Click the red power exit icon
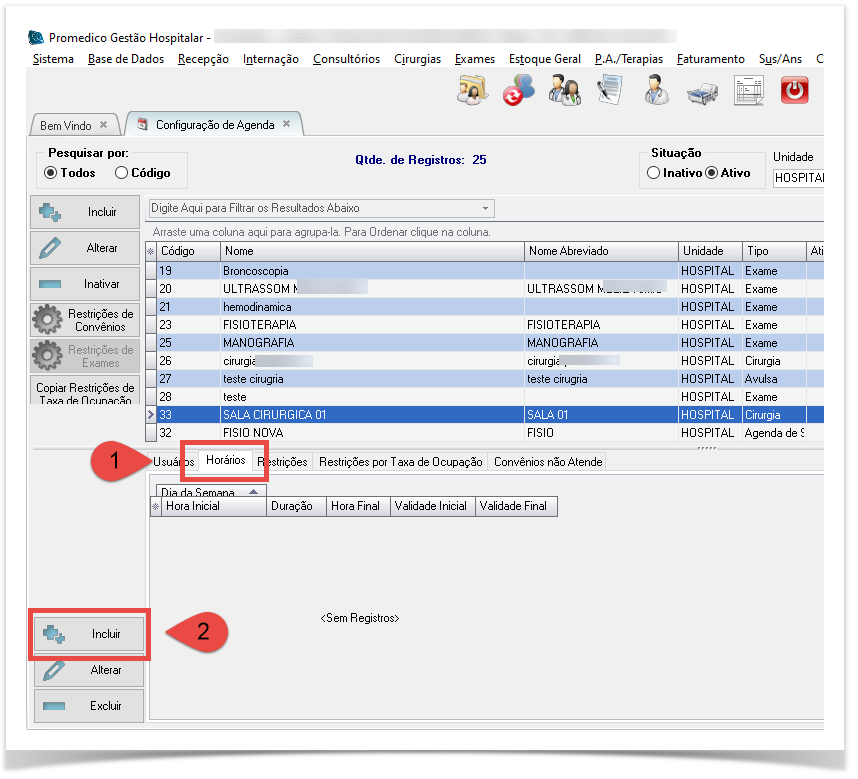858x779 pixels. tap(794, 91)
